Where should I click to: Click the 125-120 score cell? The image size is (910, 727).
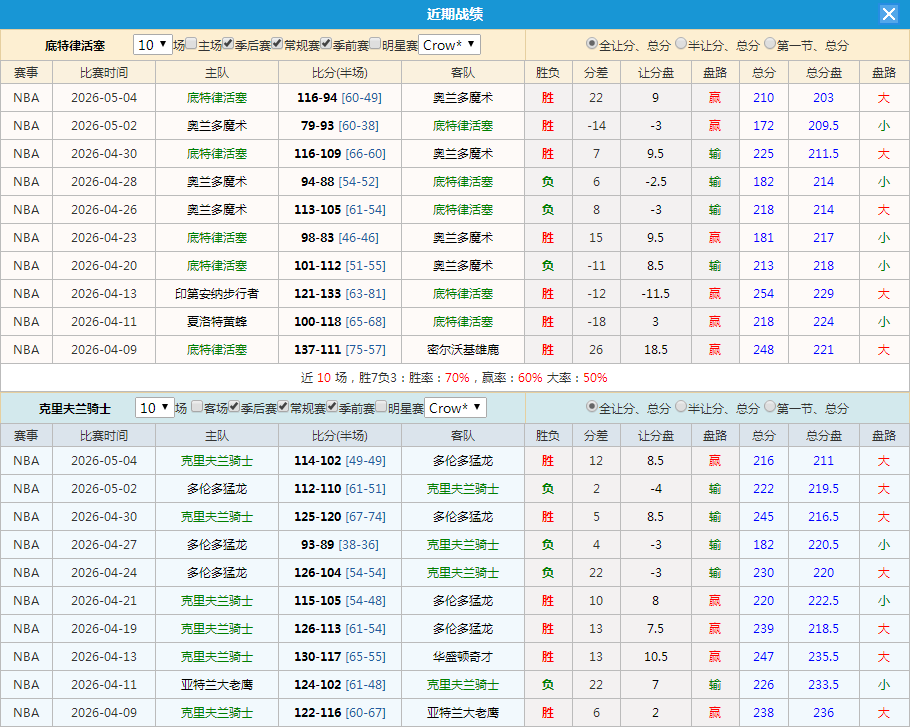point(340,516)
